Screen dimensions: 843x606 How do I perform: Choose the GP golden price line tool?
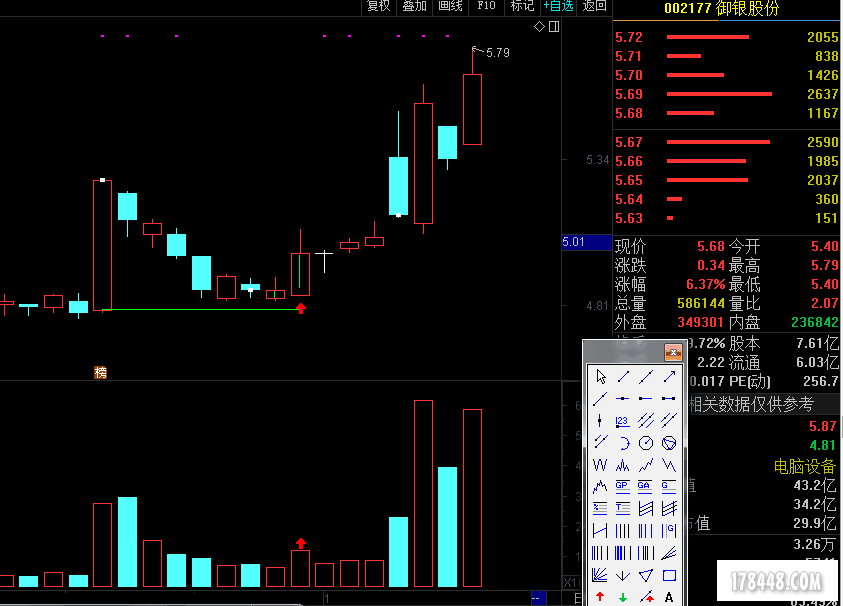click(x=623, y=487)
